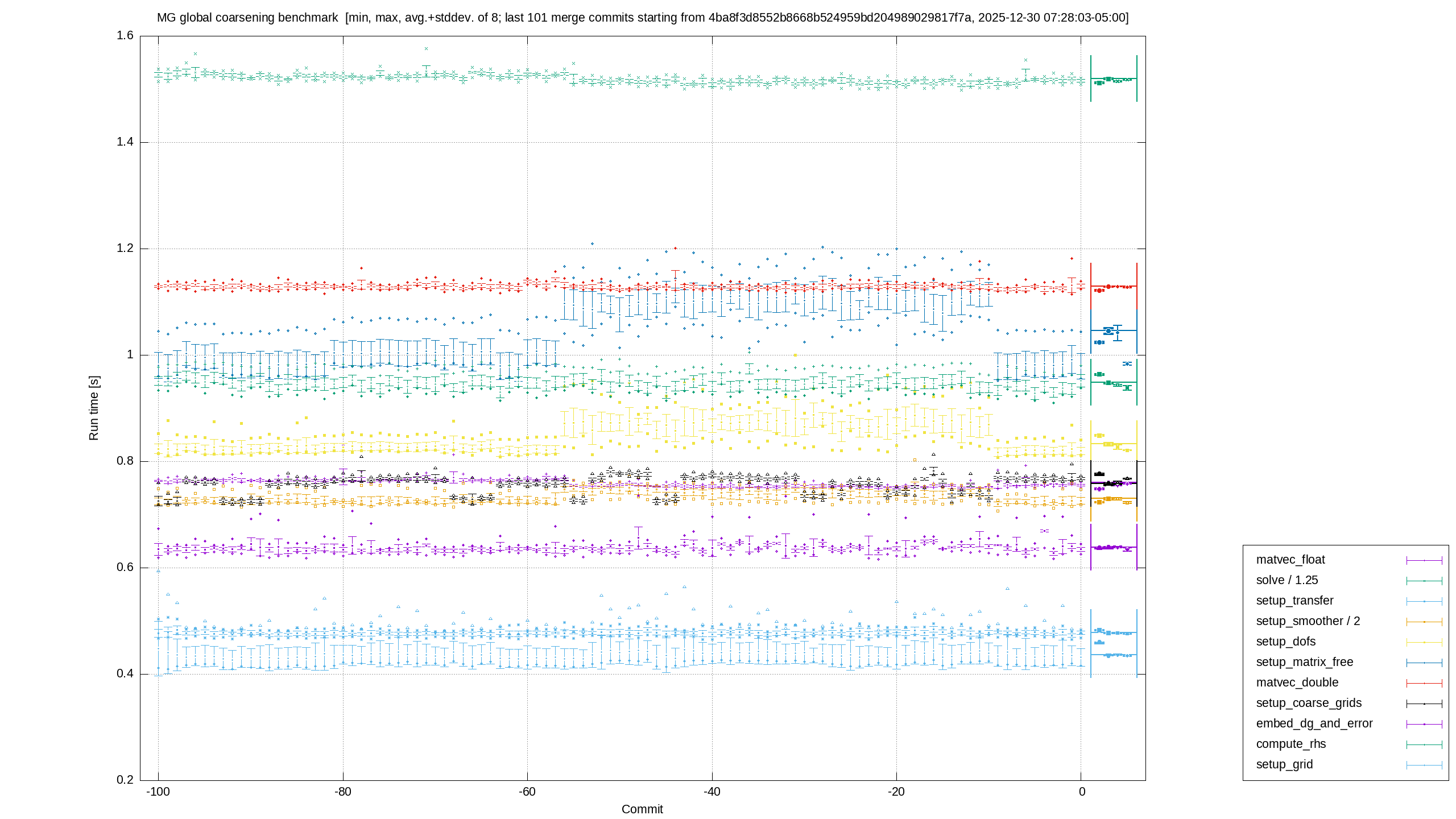The height and width of the screenshot is (819, 1456).
Task: Click the 0 tick on commit axis
Action: 1082,792
